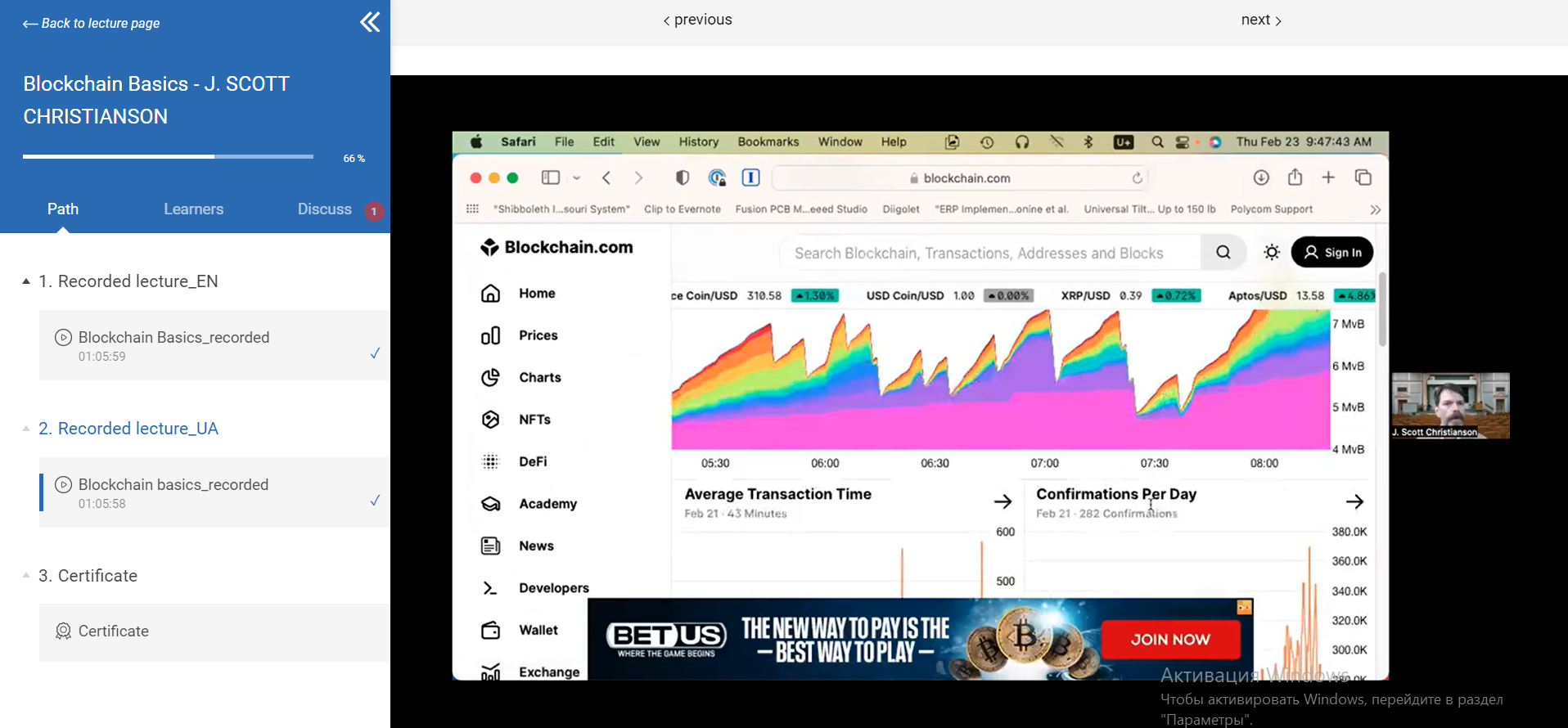Viewport: 1568px width, 728px height.
Task: Open the sidebar dropdown arrow in Safari
Action: tap(577, 178)
